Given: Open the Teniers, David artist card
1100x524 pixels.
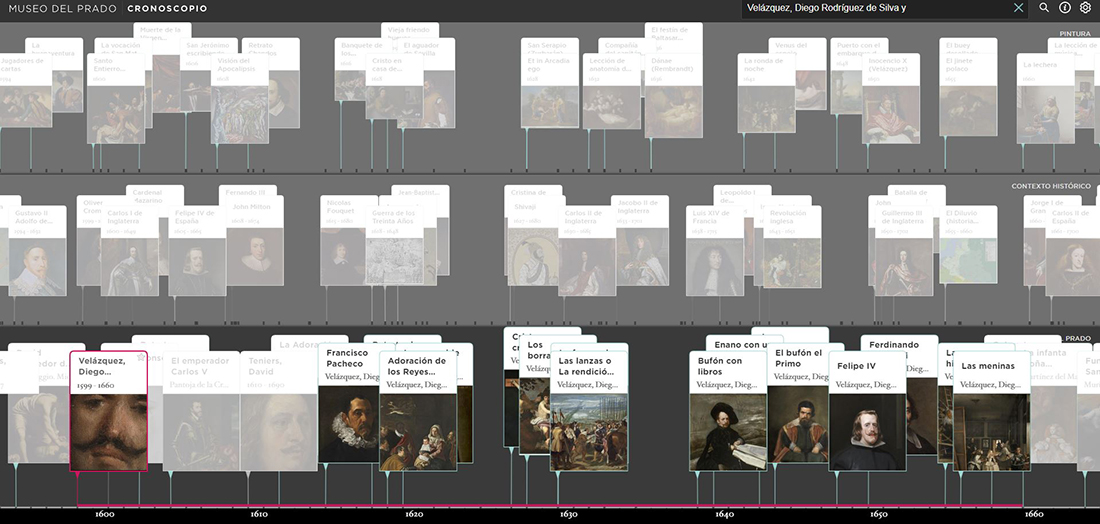Looking at the screenshot, I should tap(279, 411).
